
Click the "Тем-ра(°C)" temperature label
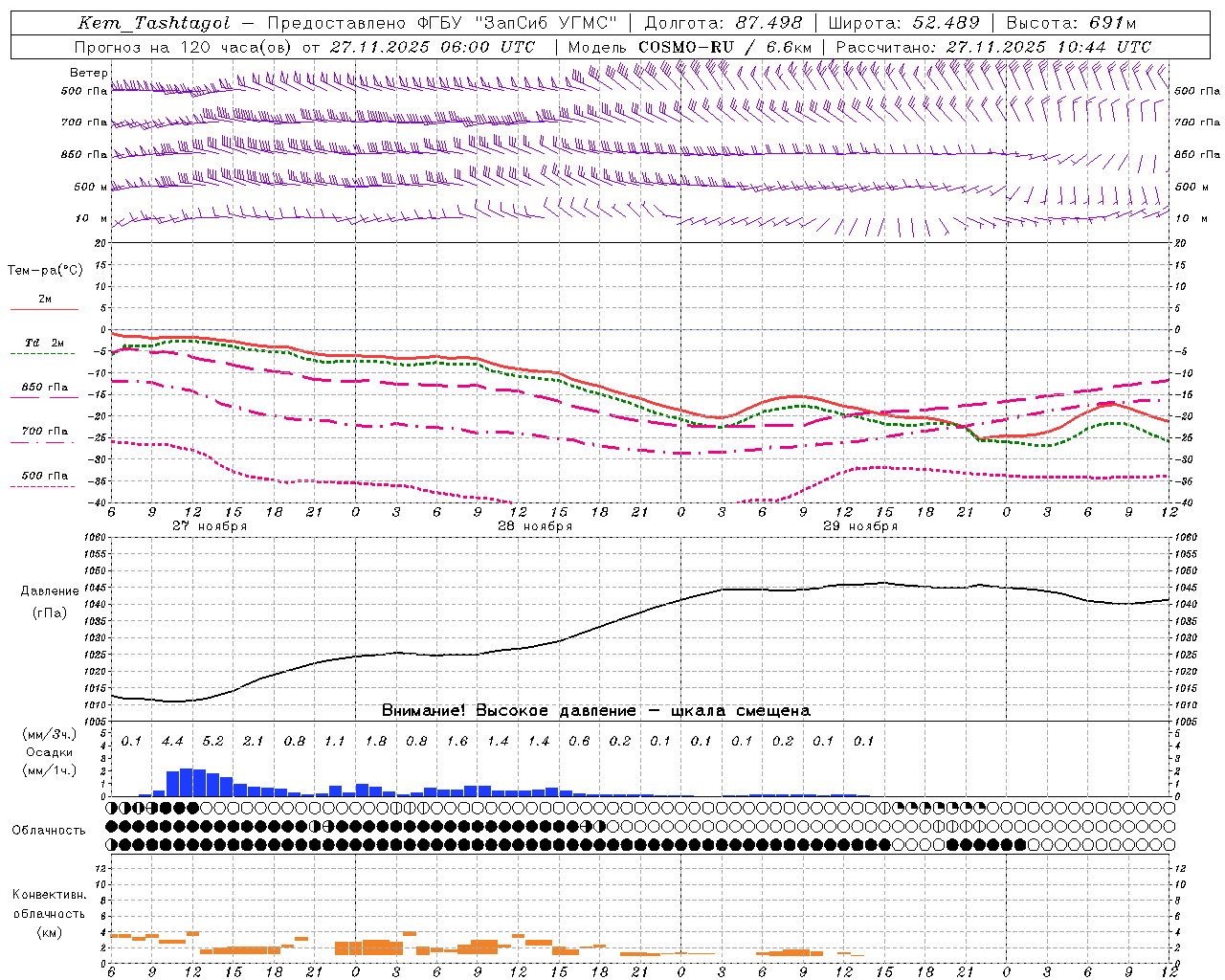pos(45,271)
